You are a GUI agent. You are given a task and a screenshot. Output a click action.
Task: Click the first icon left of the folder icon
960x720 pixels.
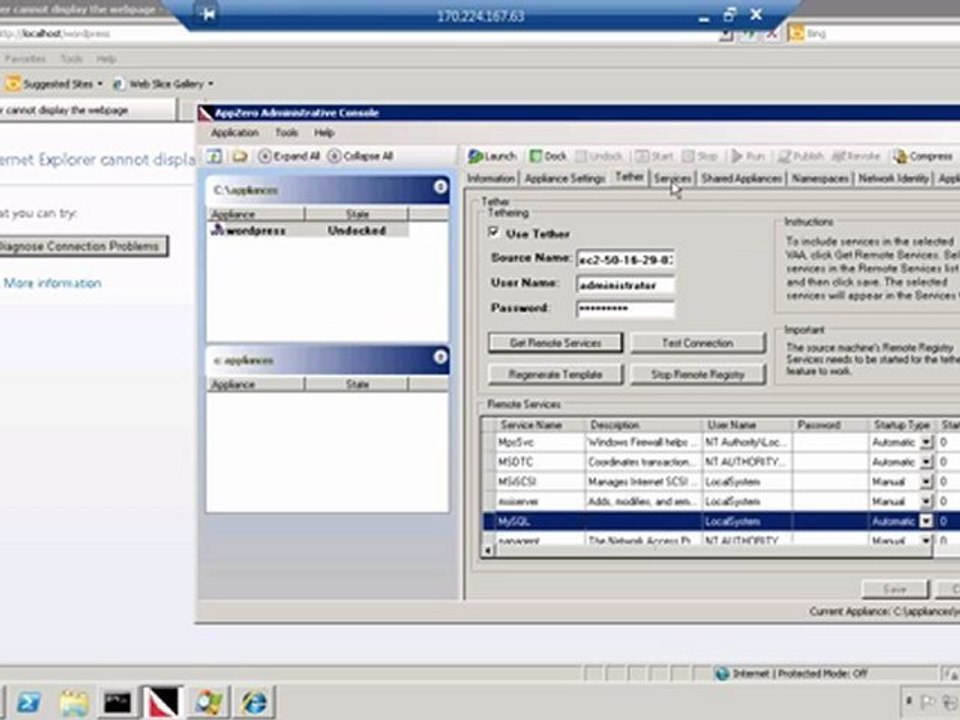point(214,156)
